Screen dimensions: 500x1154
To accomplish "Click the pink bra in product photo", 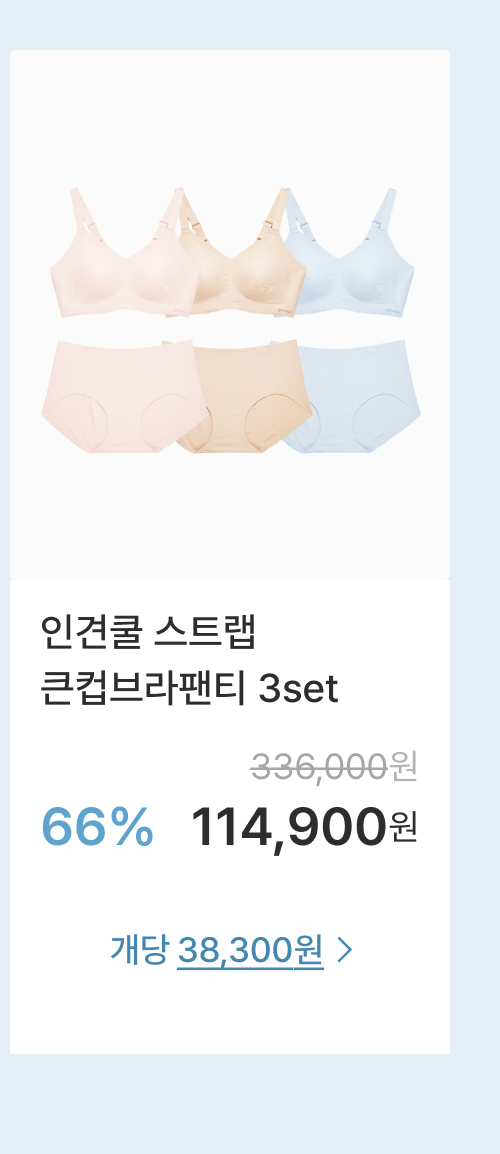I will tap(118, 254).
